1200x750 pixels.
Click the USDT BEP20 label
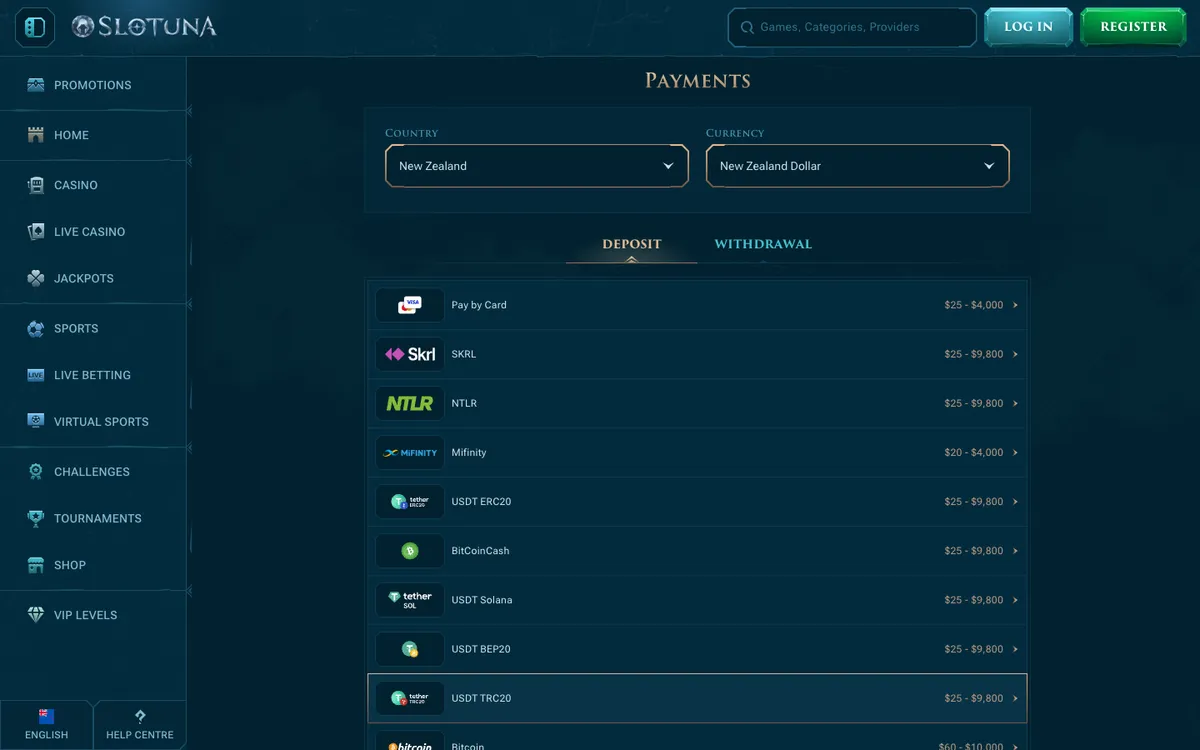coord(481,649)
